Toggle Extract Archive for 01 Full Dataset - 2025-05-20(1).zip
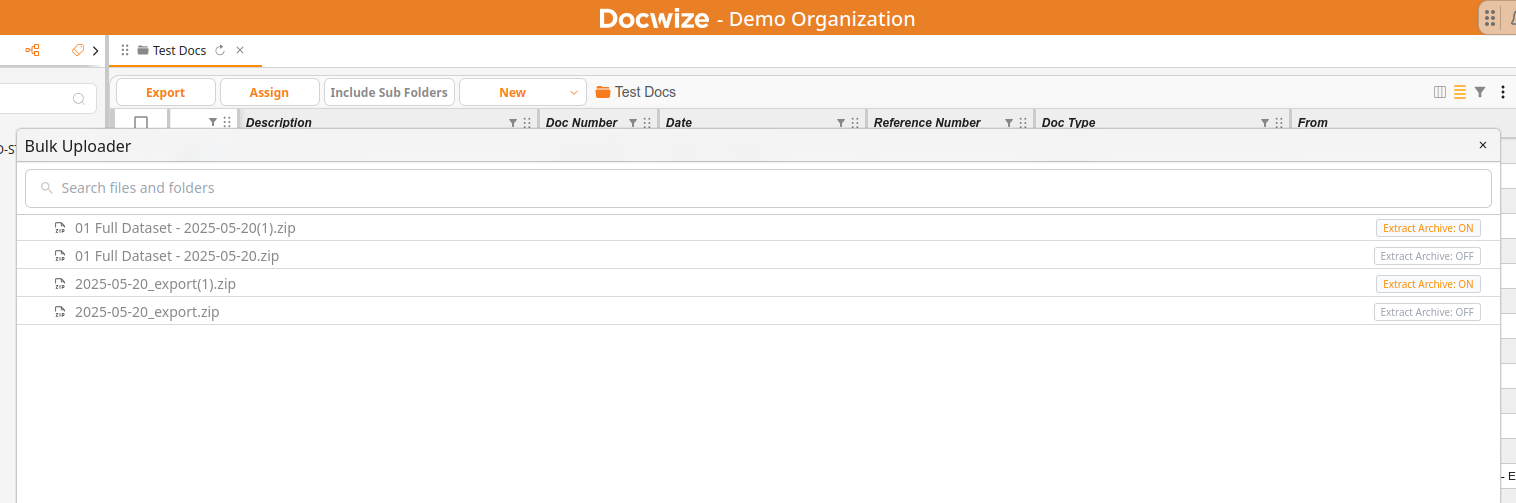This screenshot has height=503, width=1516. (1428, 228)
